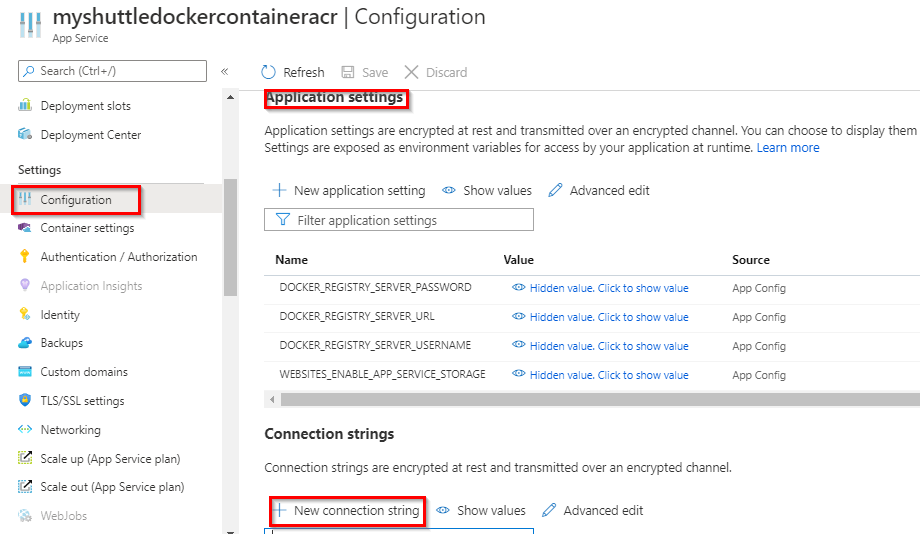Open Scale out (App Service plan)
The image size is (920, 534).
click(112, 487)
